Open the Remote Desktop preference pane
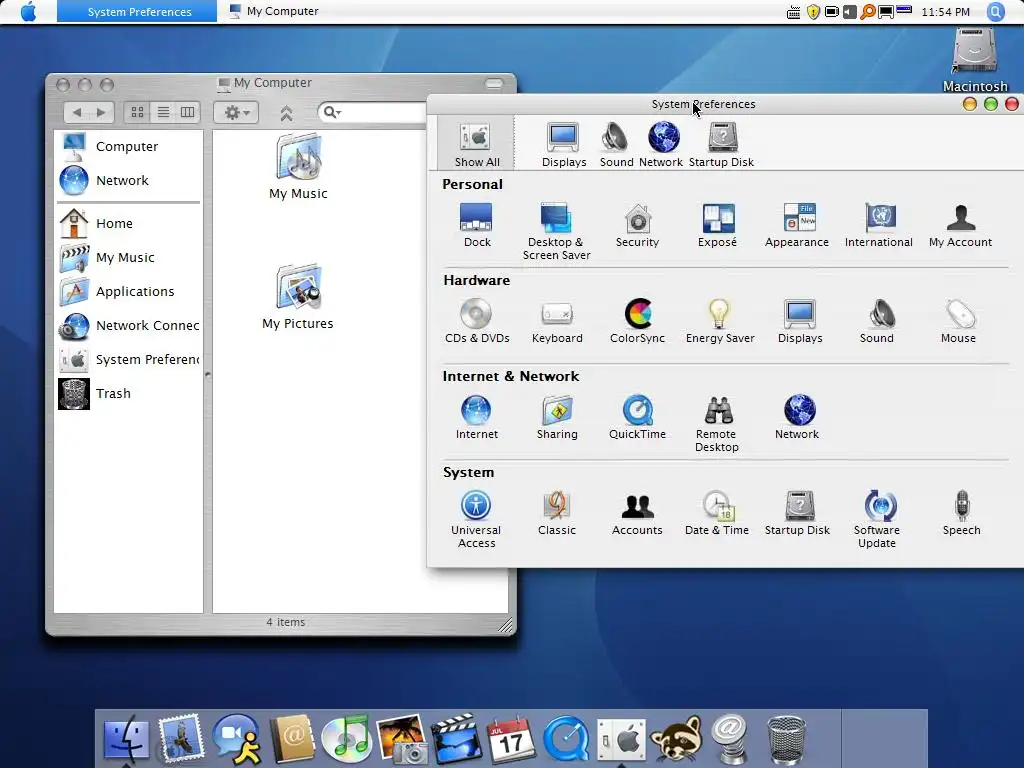The width and height of the screenshot is (1024, 768). point(717,423)
